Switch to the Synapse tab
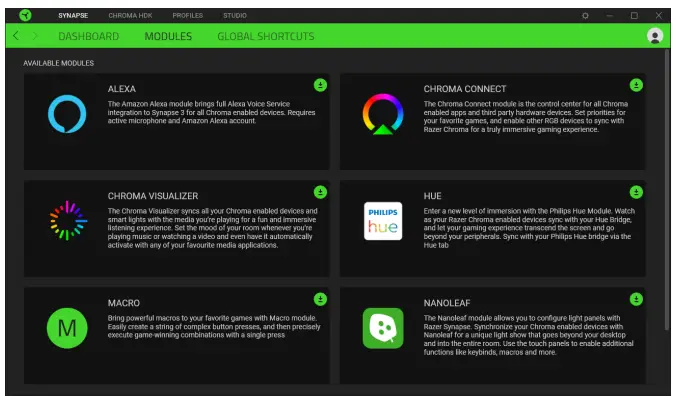The image size is (677, 405). coord(73,16)
